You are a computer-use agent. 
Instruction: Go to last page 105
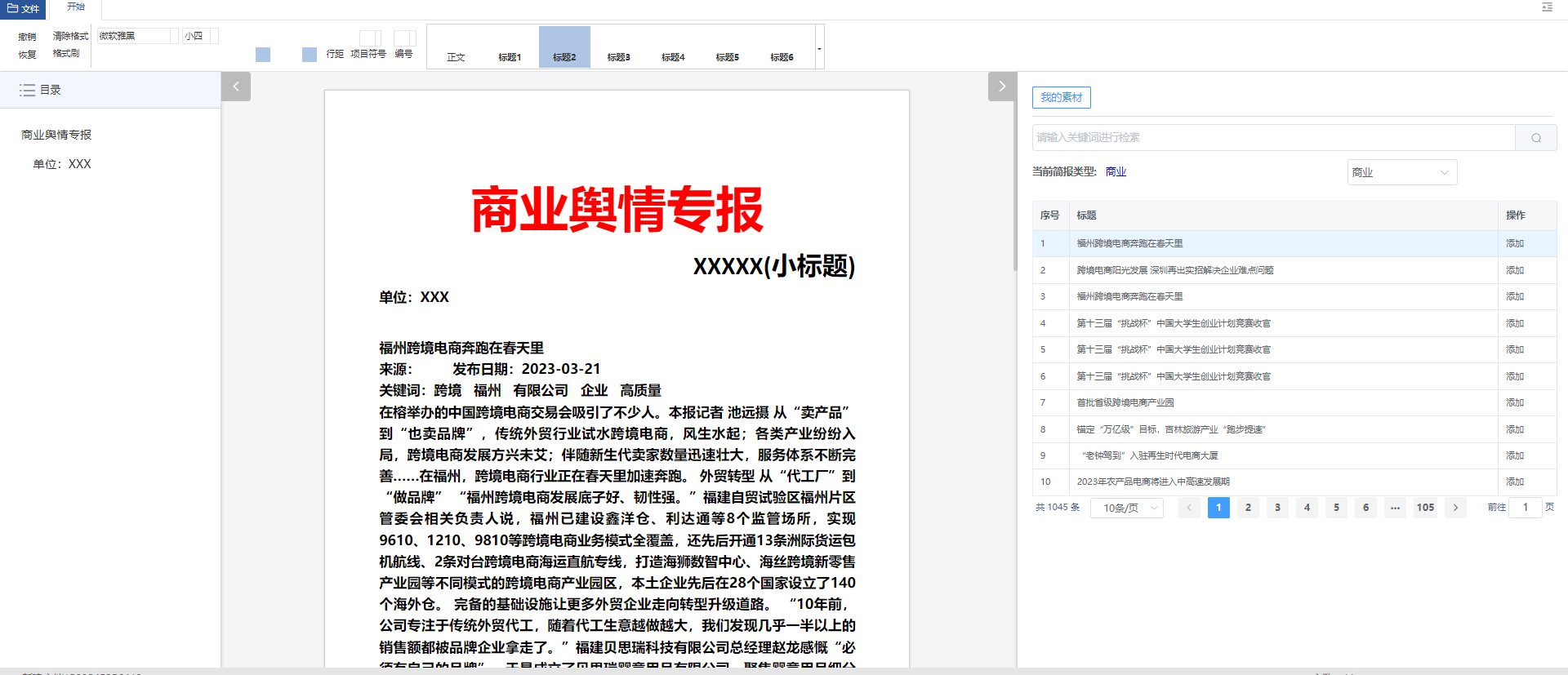click(x=1425, y=508)
